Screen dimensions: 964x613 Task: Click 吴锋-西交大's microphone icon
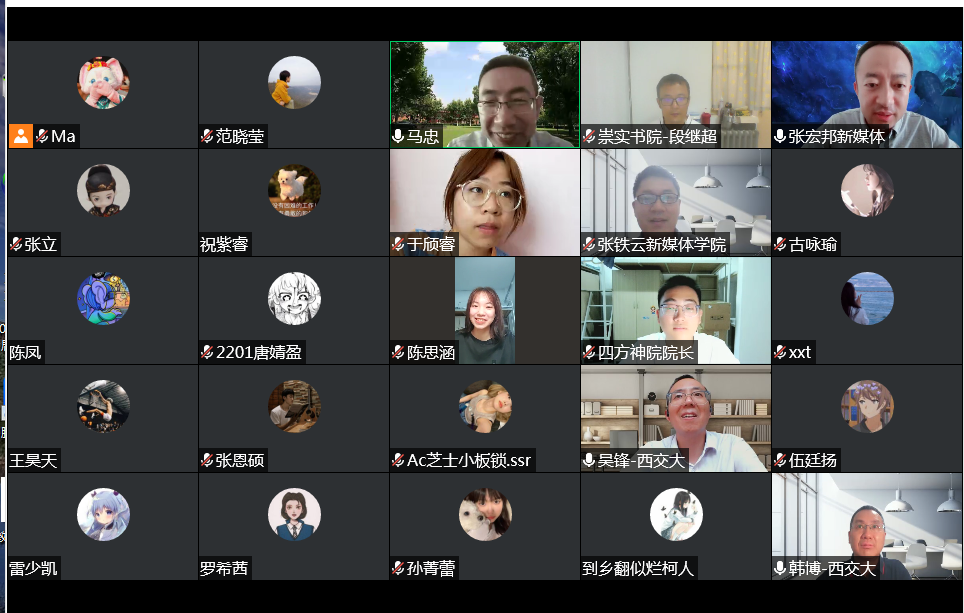point(589,460)
